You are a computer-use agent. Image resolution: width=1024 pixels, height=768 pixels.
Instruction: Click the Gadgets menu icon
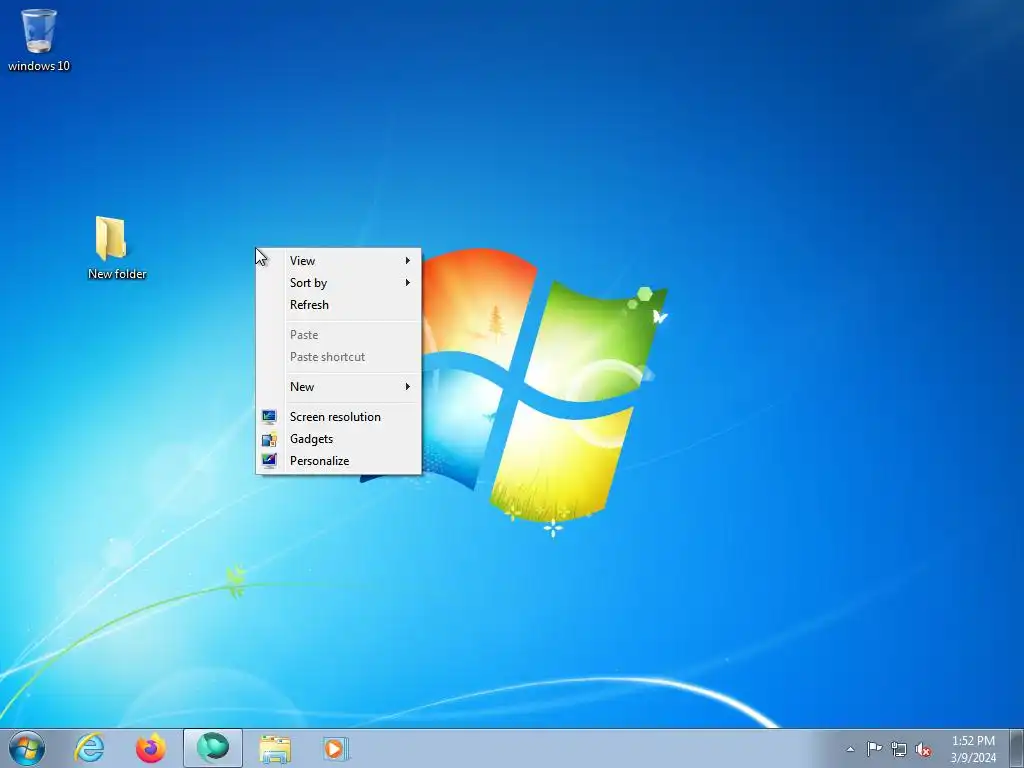pos(269,439)
